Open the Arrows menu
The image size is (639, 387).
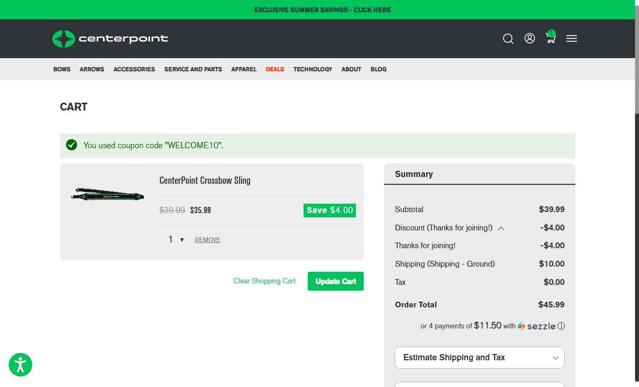tap(92, 69)
